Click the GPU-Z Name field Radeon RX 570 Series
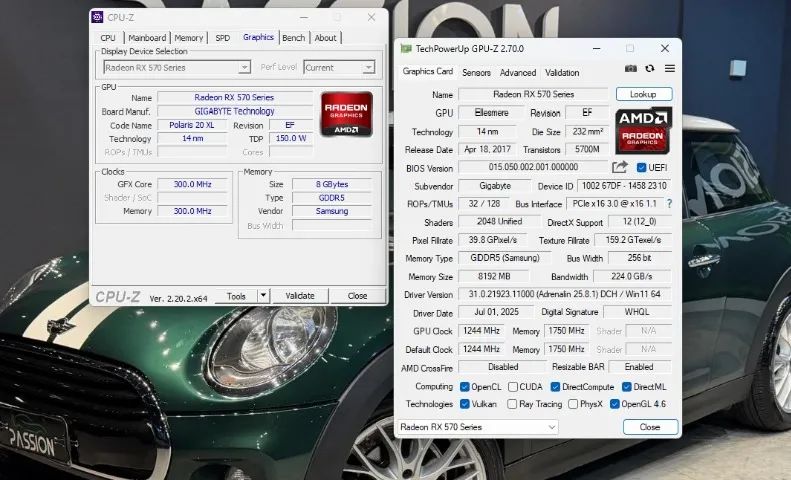Viewport: 791px width, 480px height. pyautogui.click(x=533, y=94)
